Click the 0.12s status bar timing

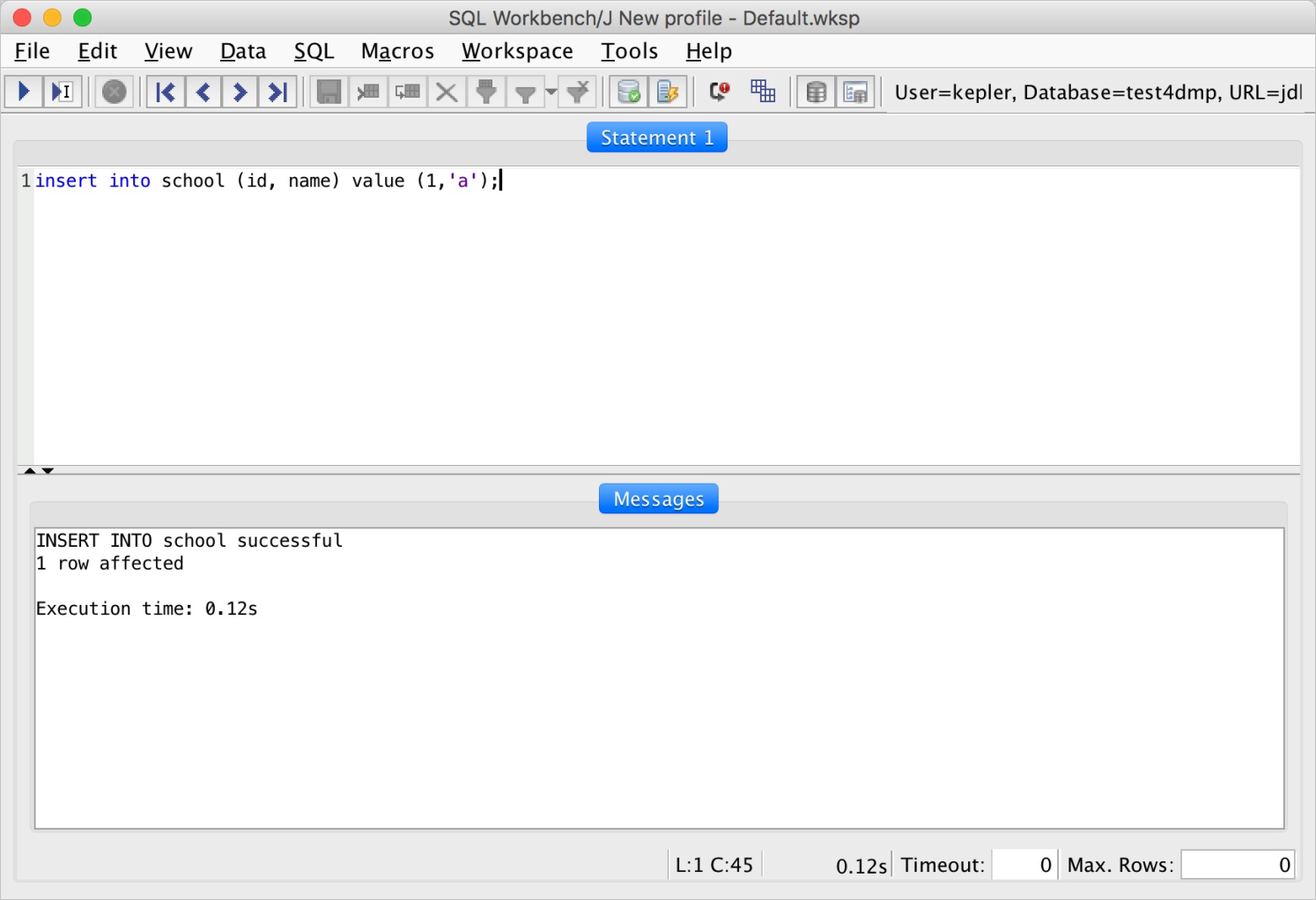coord(861,866)
